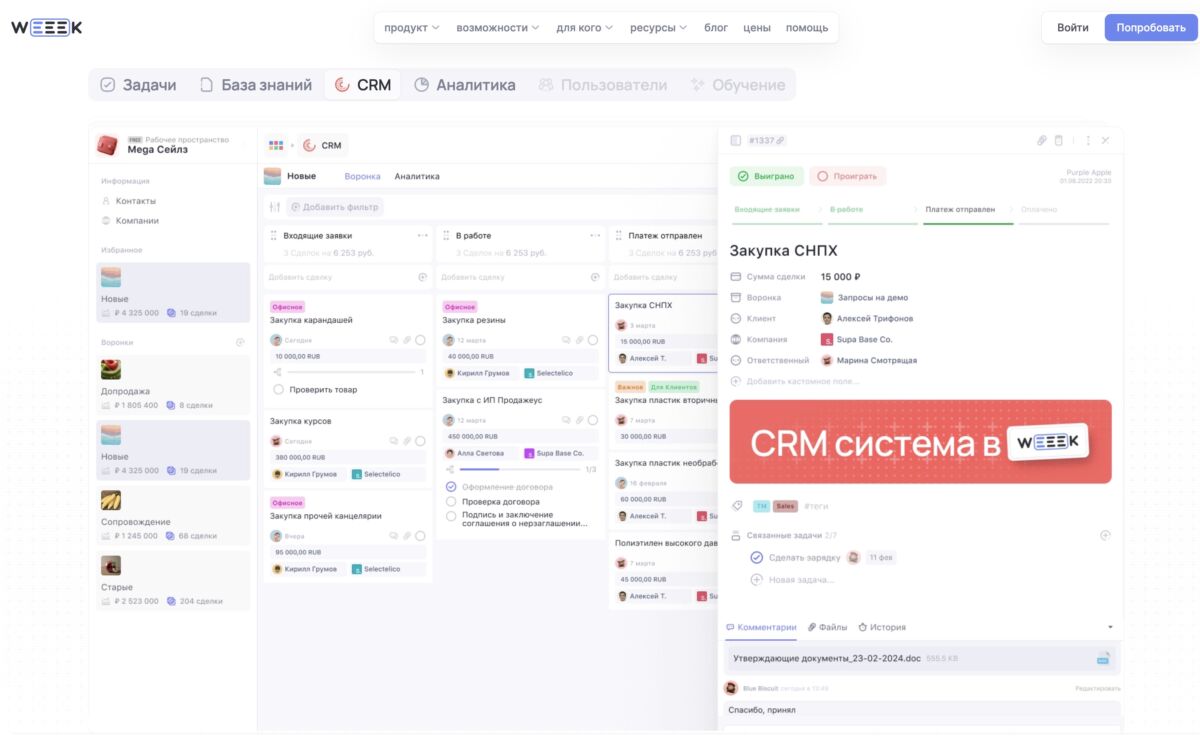Click the Компании globe icon in sidebar
The height and width of the screenshot is (754, 1200).
coord(106,221)
